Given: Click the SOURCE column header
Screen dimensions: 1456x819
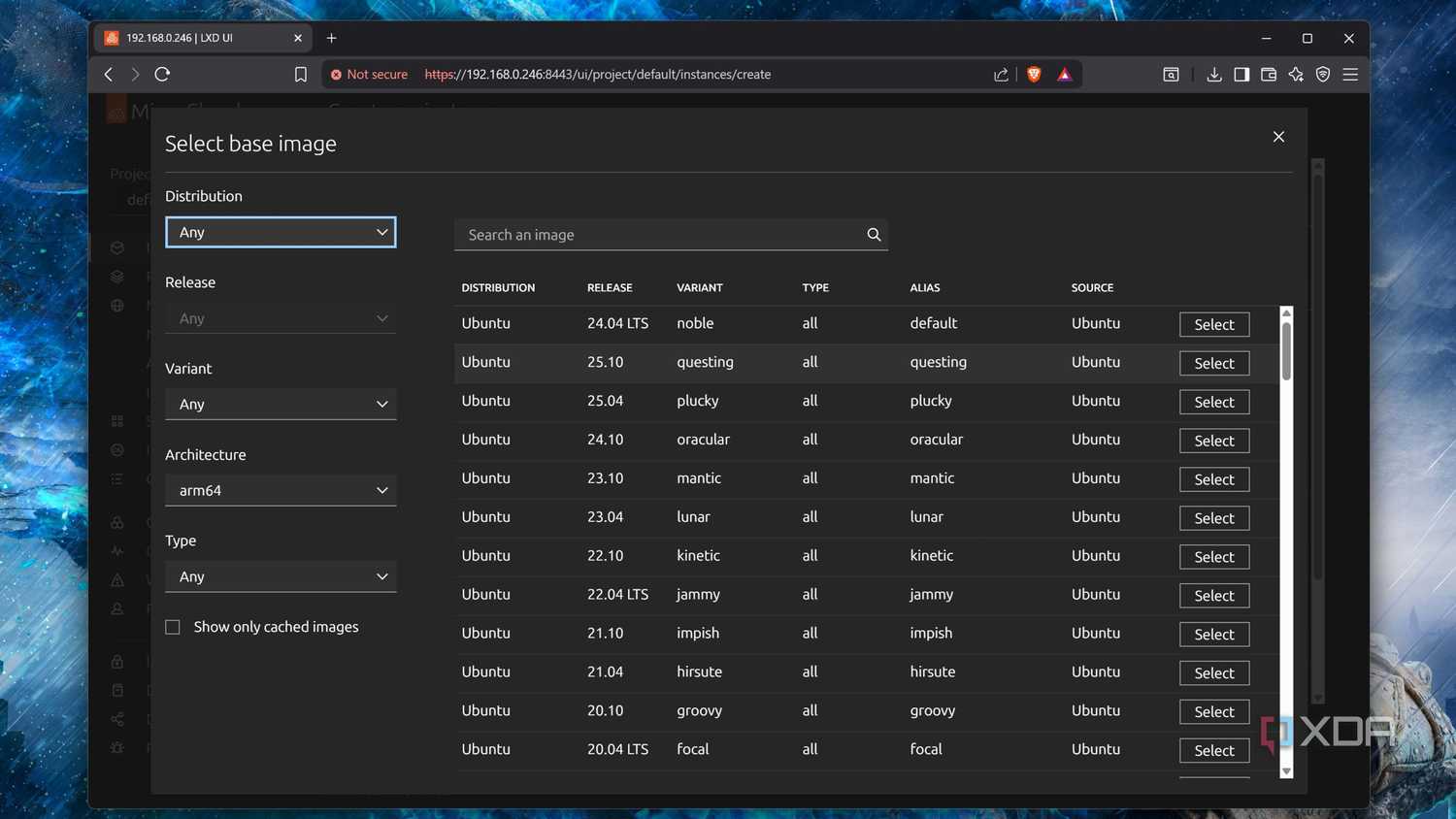Looking at the screenshot, I should (x=1092, y=288).
